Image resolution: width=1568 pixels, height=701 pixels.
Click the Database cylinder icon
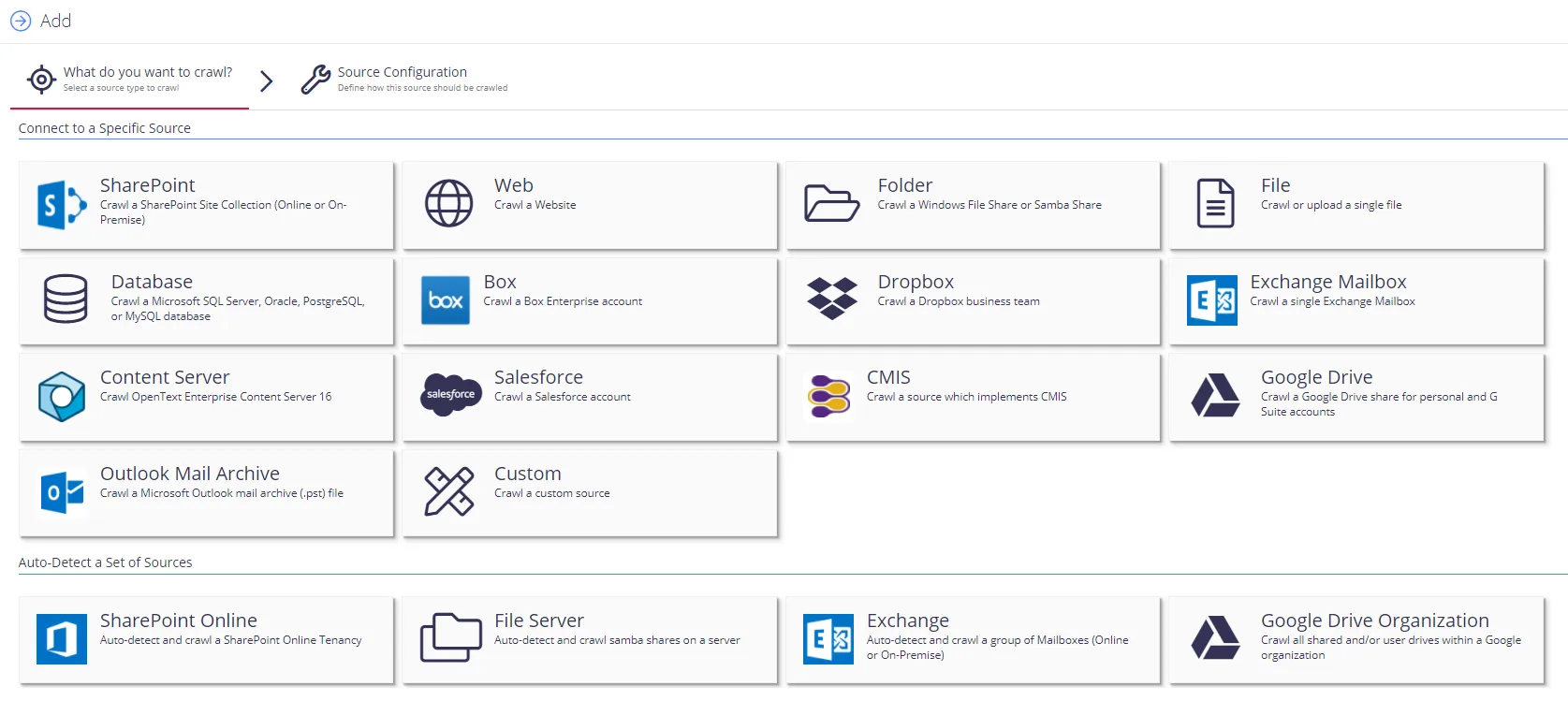click(x=66, y=299)
